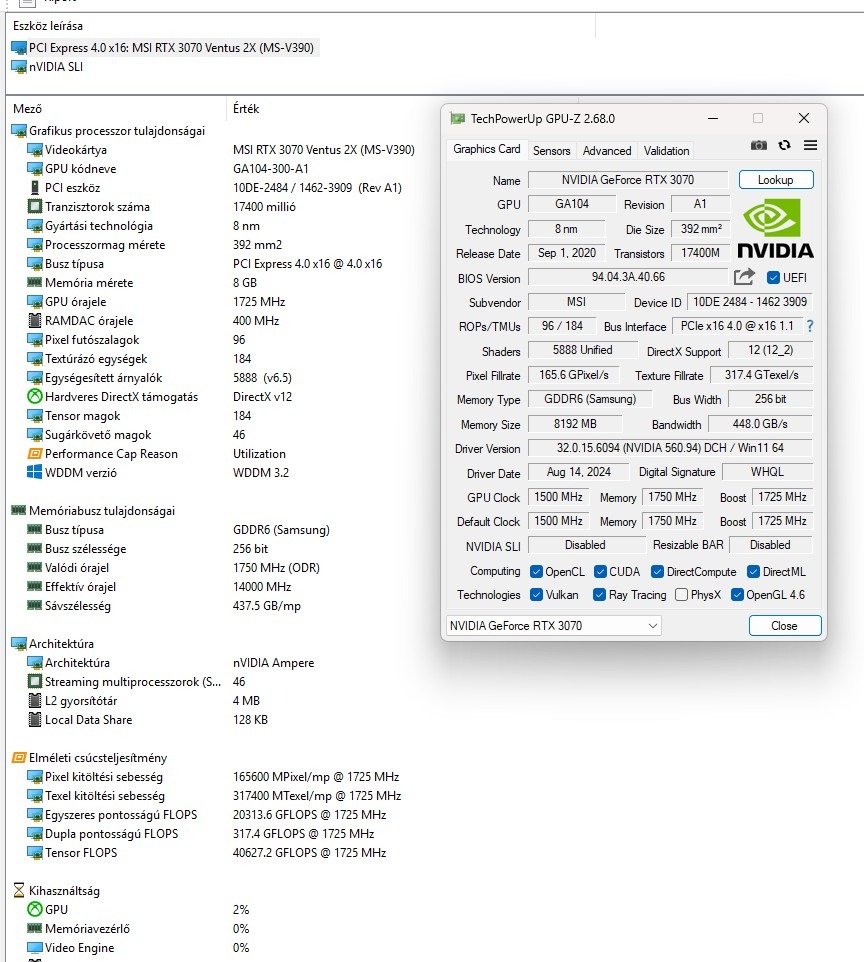Select the Grafikus processzor tulajdonságai row
864x962 pixels.
[x=109, y=131]
